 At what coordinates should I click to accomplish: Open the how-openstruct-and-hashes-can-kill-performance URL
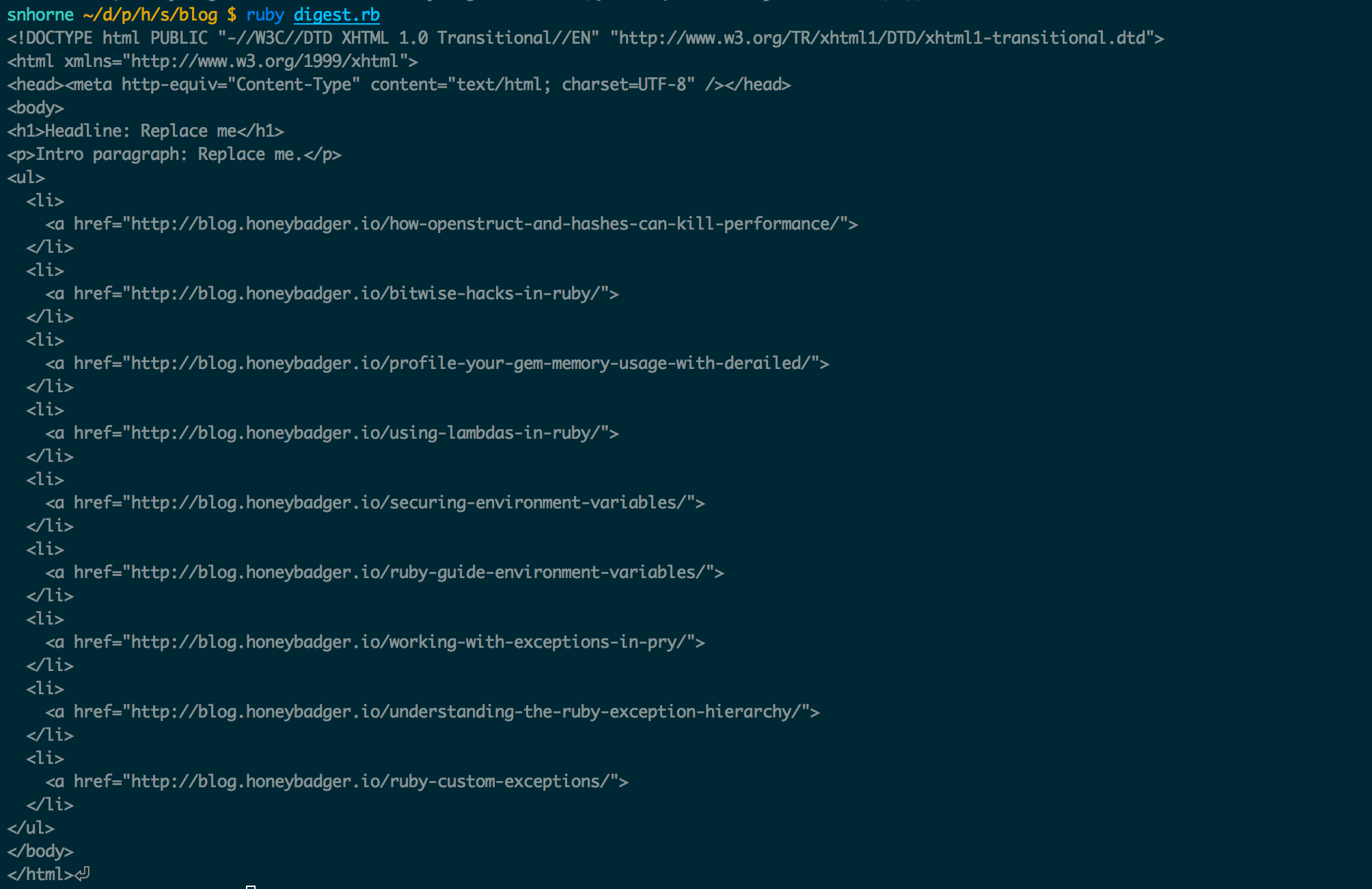click(484, 224)
